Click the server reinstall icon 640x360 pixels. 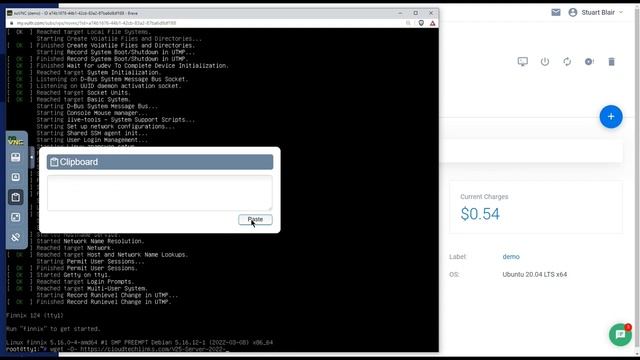coord(589,62)
